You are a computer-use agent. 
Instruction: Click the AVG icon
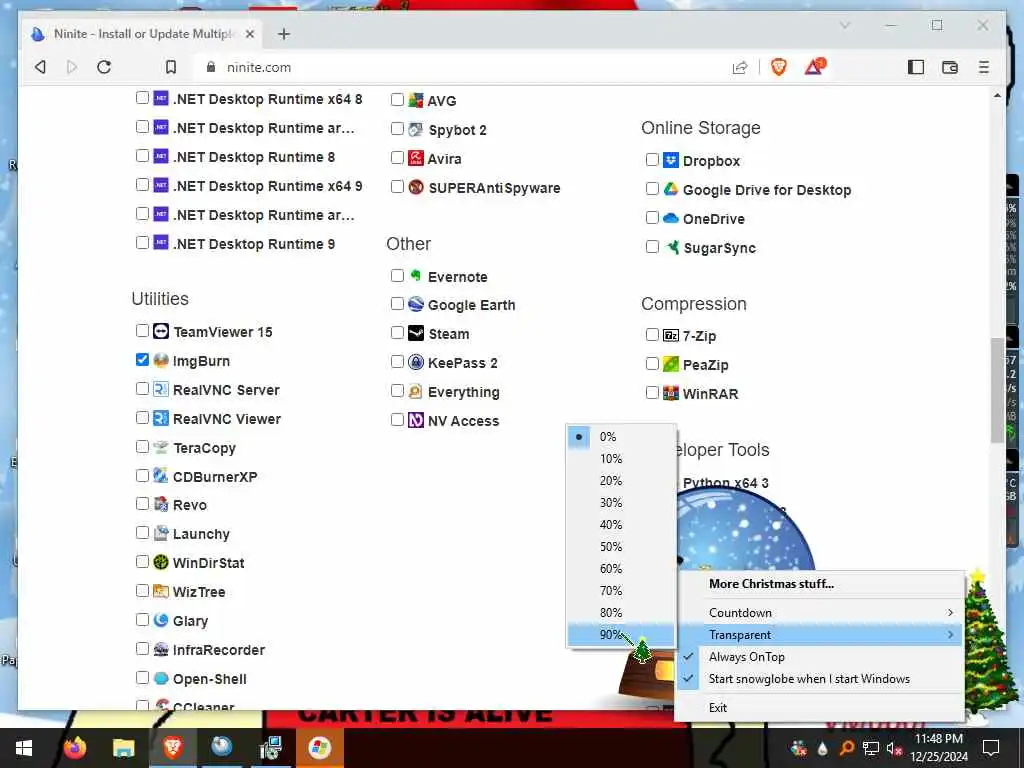tap(416, 100)
